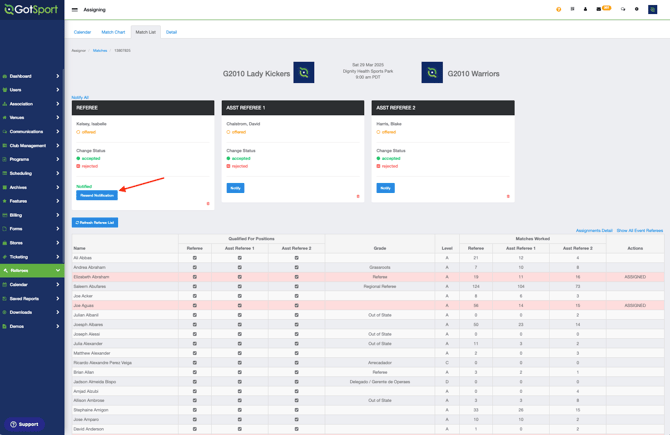Delete Asst Referee 1 assignment trash icon
Screen dimensions: 670x435
pos(358,197)
